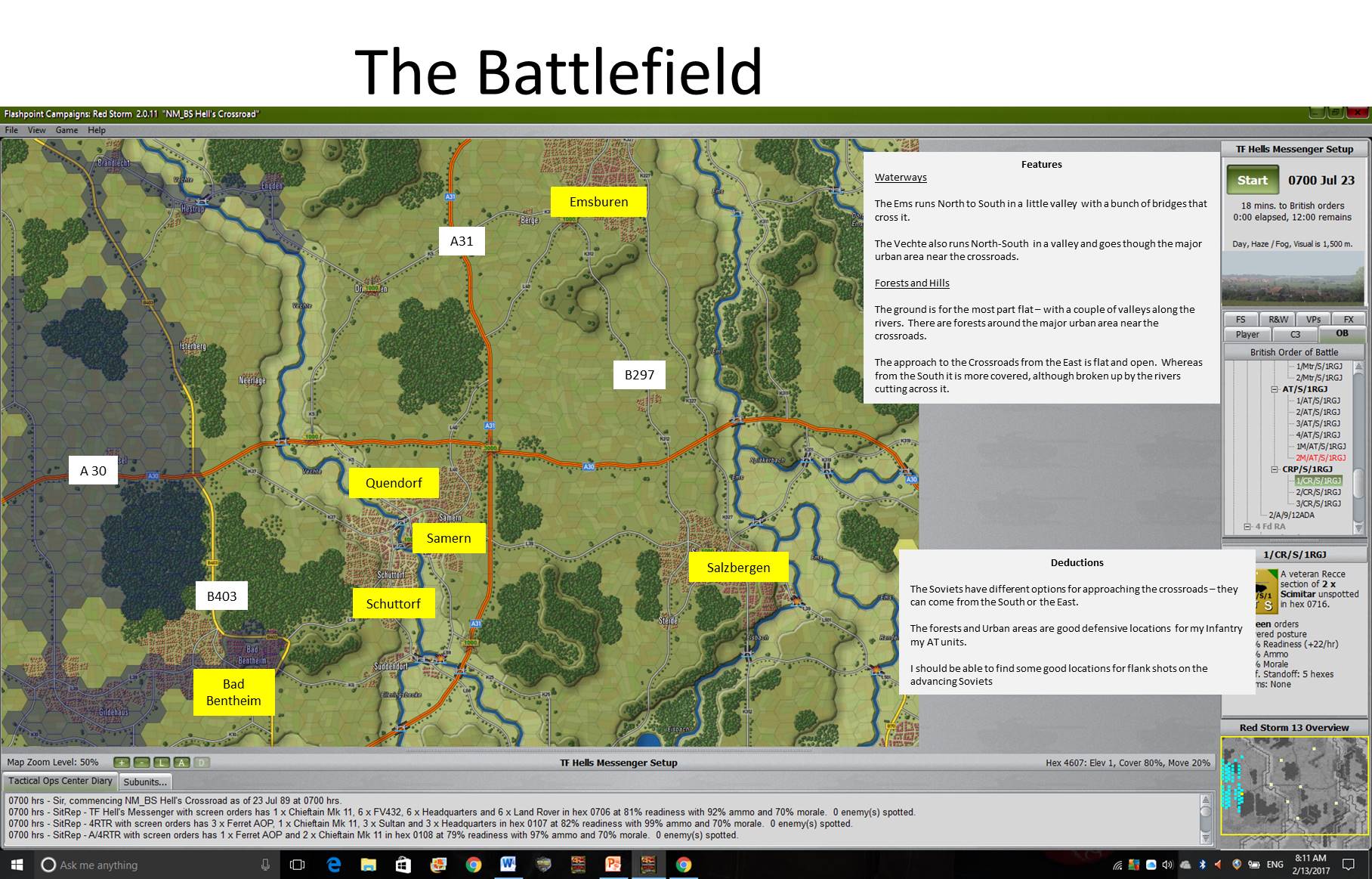Screen dimensions: 1372x879
Task: Click the Wi-Fi network tray icon
Action: click(x=1117, y=865)
